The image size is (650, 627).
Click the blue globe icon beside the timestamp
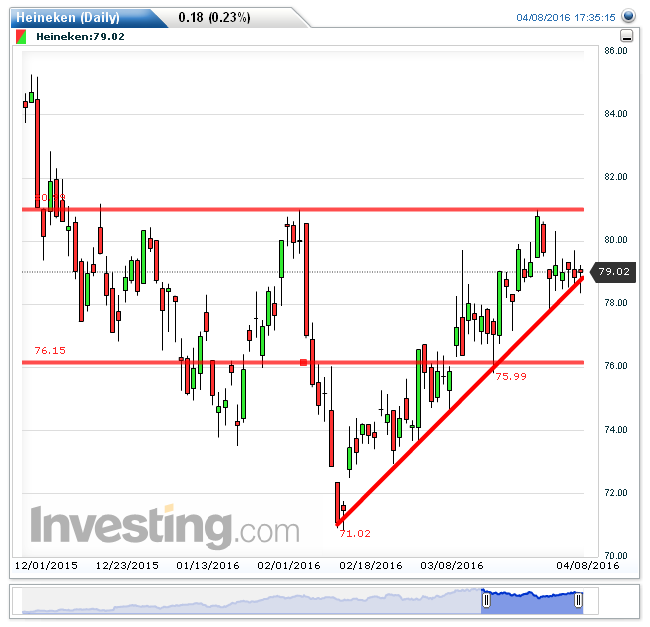point(628,16)
